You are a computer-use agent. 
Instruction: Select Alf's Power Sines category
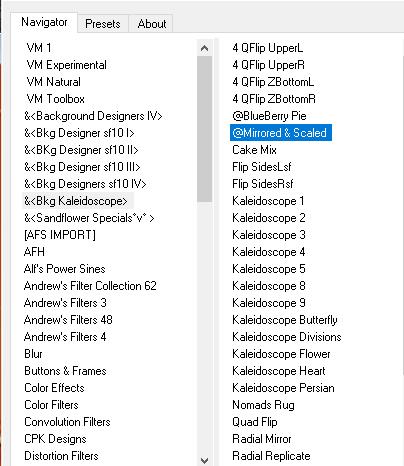pyautogui.click(x=65, y=269)
